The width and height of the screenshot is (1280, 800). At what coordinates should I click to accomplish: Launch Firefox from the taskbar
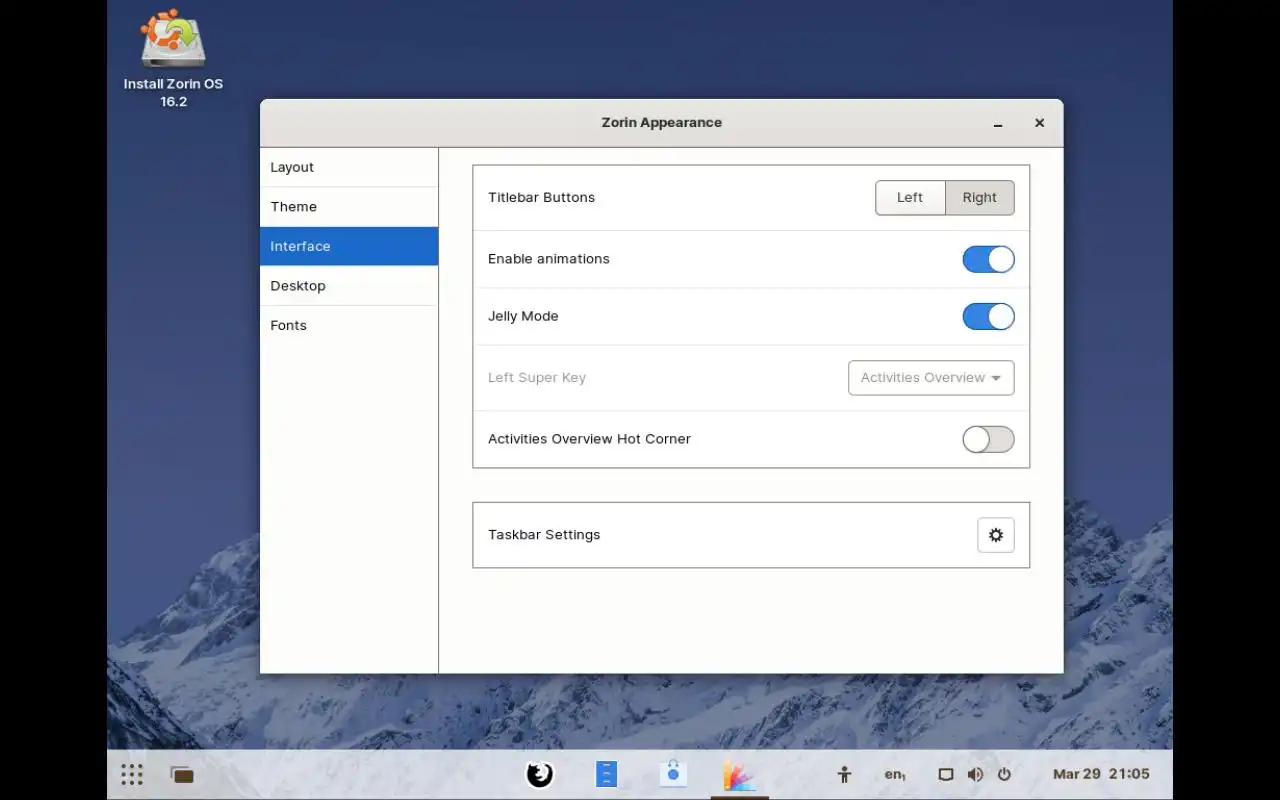[540, 774]
